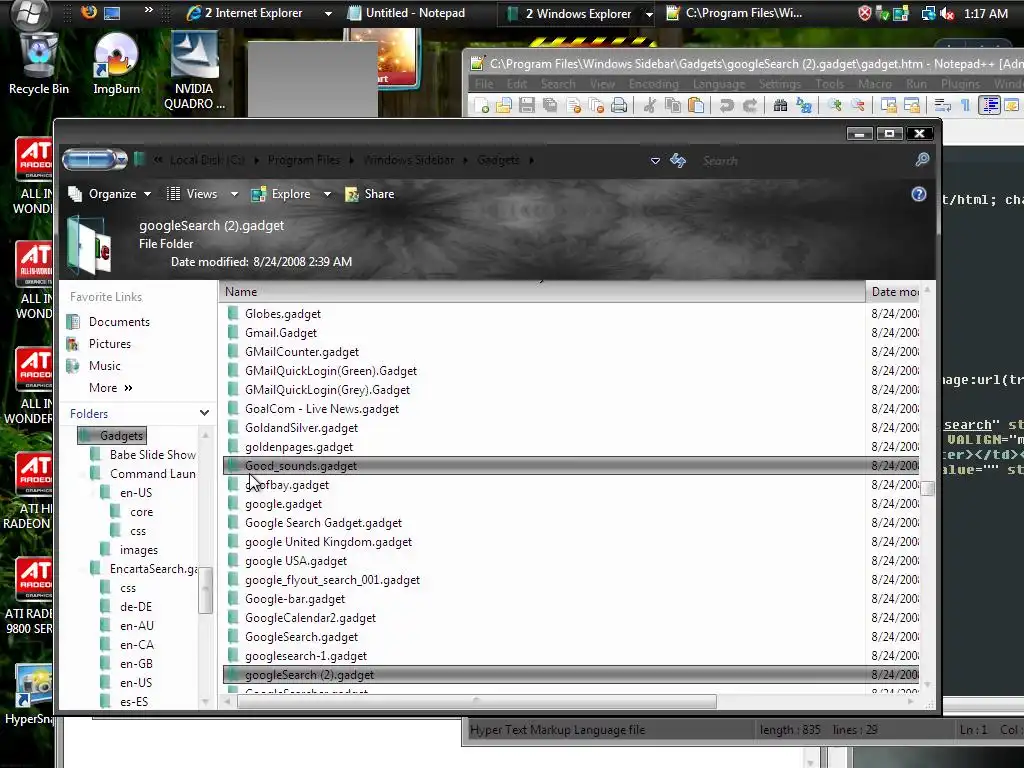
Task: Open ImgBurn desktop icon
Action: tap(116, 64)
